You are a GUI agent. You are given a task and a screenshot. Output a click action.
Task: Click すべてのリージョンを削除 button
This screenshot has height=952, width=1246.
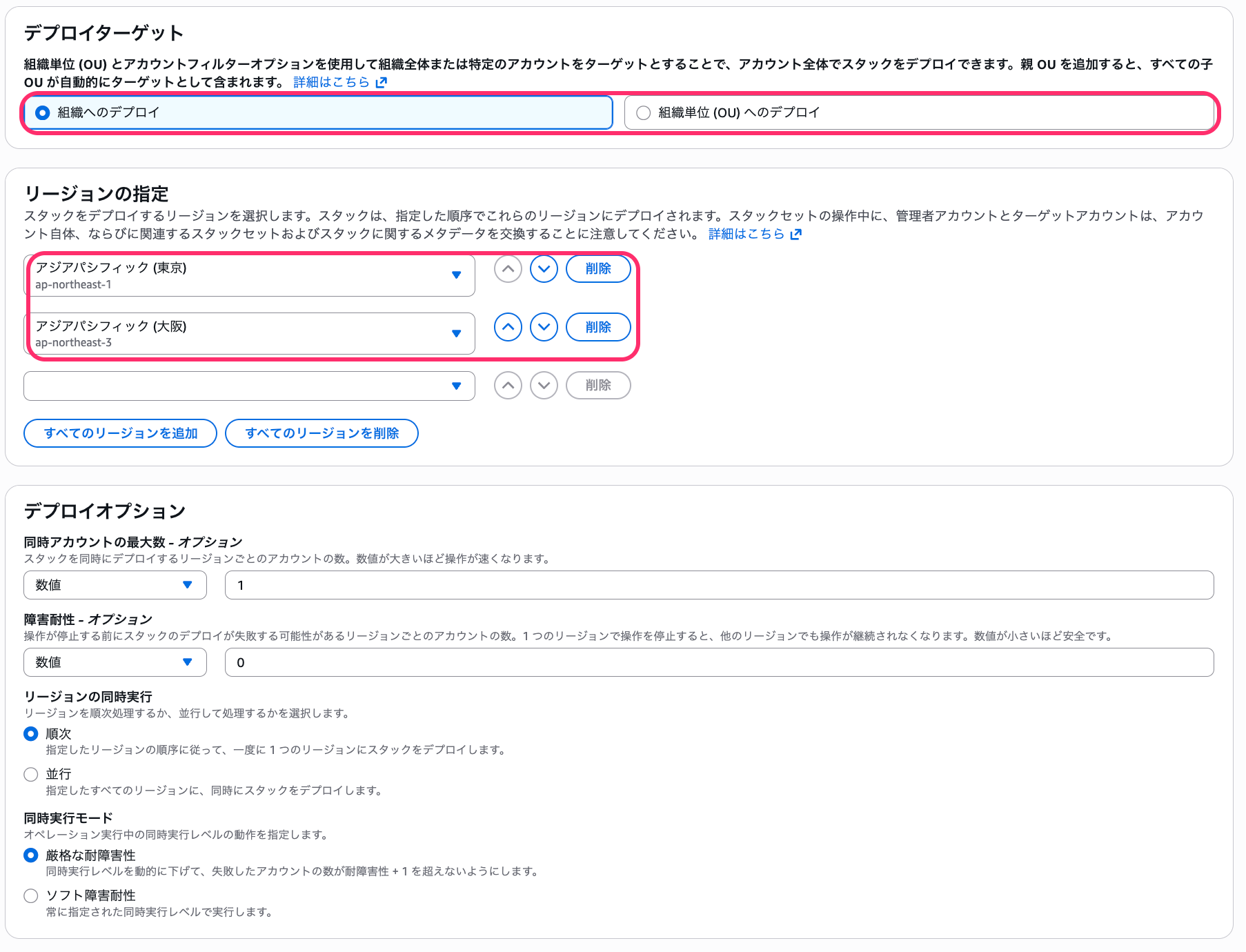point(322,433)
